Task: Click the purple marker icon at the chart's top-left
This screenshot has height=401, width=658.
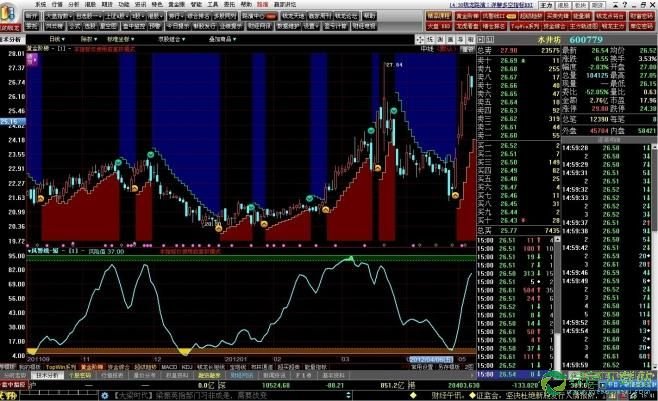Action: tap(32, 60)
